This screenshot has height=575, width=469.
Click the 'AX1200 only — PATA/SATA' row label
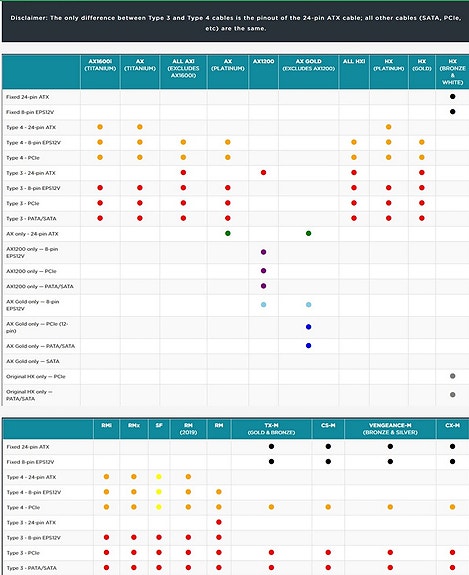click(40, 286)
